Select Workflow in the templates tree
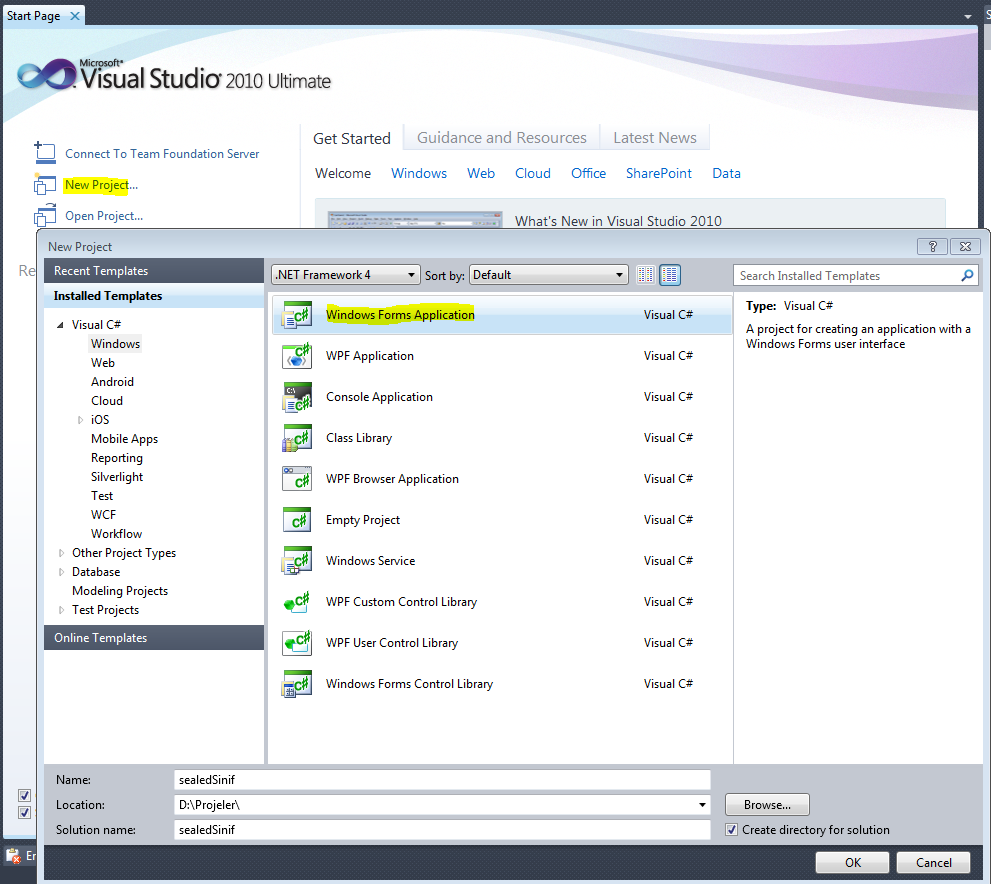Image resolution: width=991 pixels, height=884 pixels. point(116,534)
